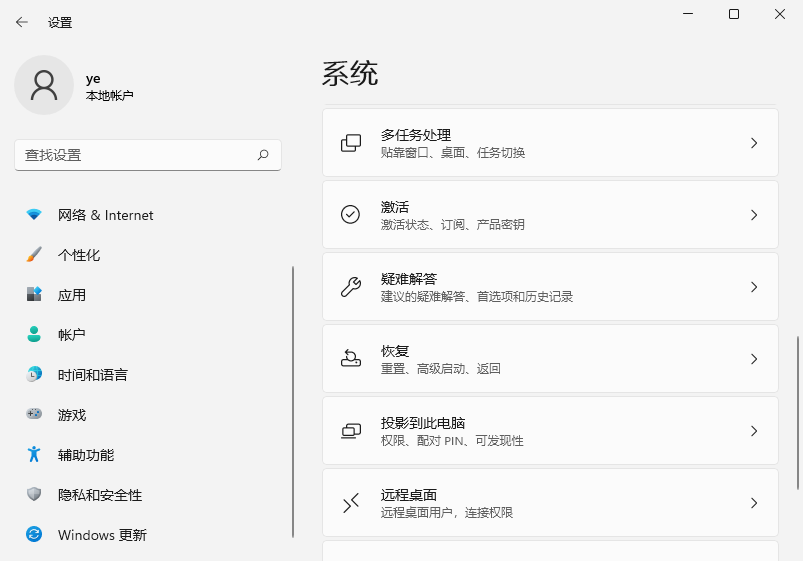The image size is (803, 561).
Task: Click the Project to this PC (投影到此电脑) icon
Action: [351, 431]
